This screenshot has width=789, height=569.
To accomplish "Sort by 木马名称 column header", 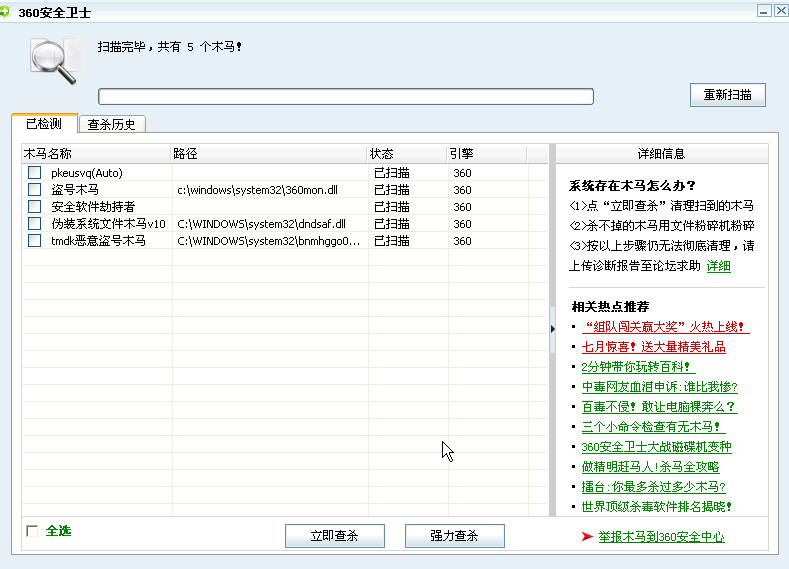I will point(96,153).
